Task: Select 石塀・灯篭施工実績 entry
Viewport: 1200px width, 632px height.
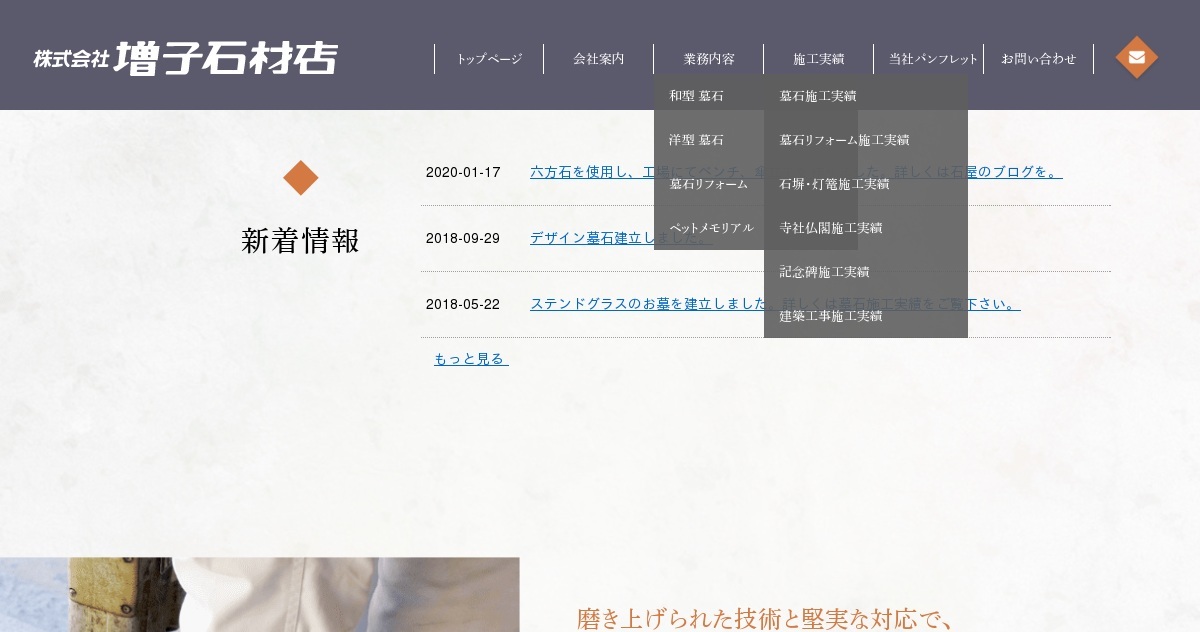Action: pos(866,184)
